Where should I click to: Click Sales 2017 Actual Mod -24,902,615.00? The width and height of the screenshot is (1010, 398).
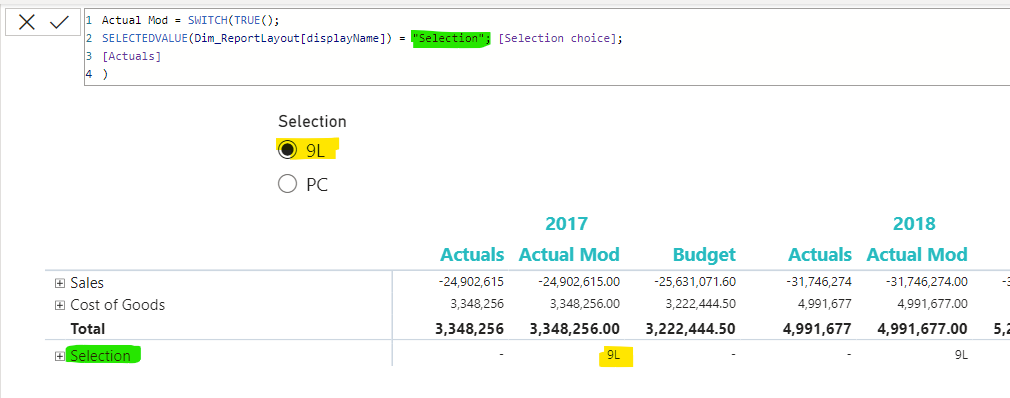(578, 281)
